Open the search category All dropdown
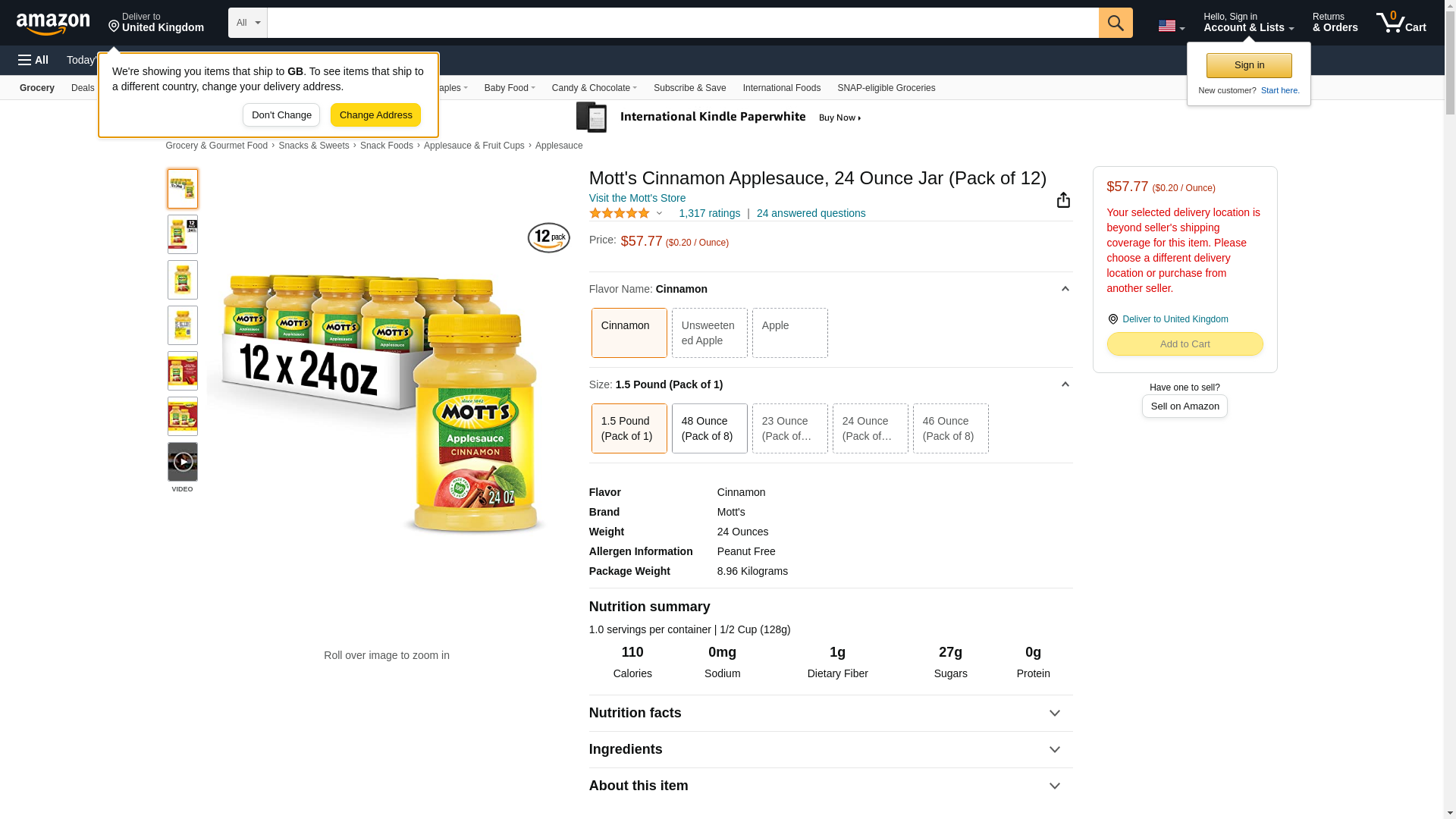The height and width of the screenshot is (819, 1456). tap(247, 23)
